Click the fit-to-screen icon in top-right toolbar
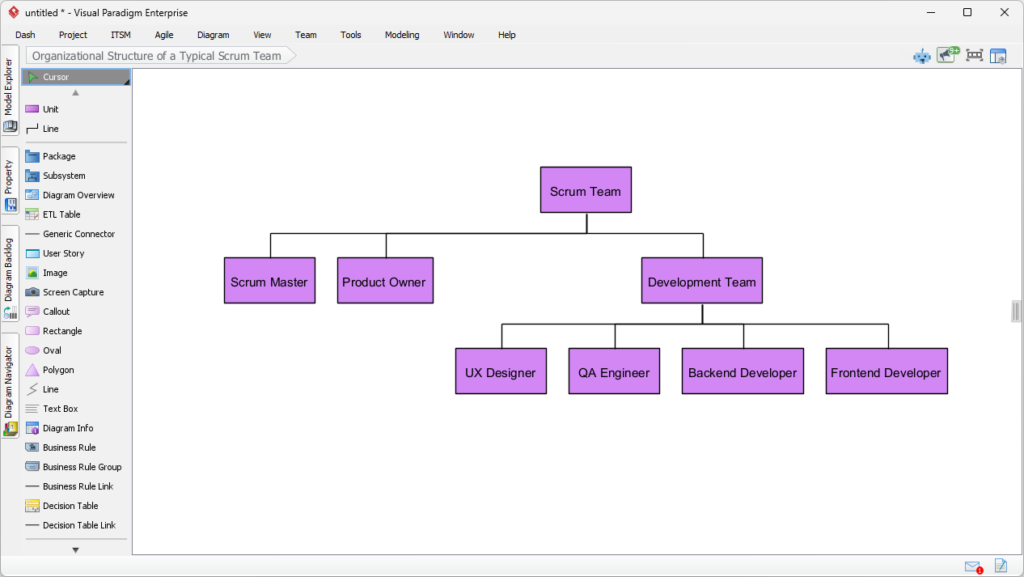 click(x=974, y=55)
